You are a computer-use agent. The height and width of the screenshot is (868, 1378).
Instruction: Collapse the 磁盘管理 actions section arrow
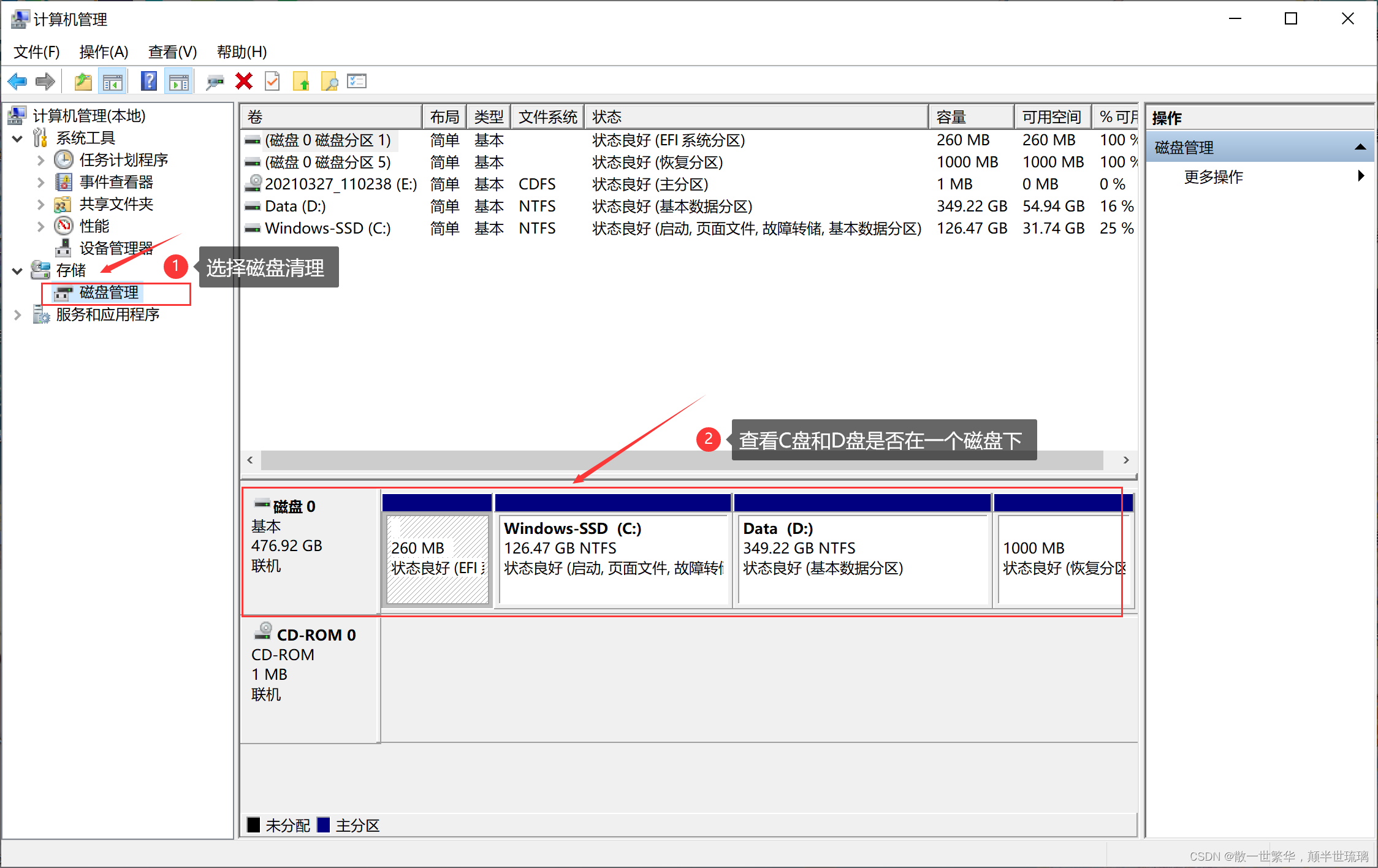(1360, 147)
